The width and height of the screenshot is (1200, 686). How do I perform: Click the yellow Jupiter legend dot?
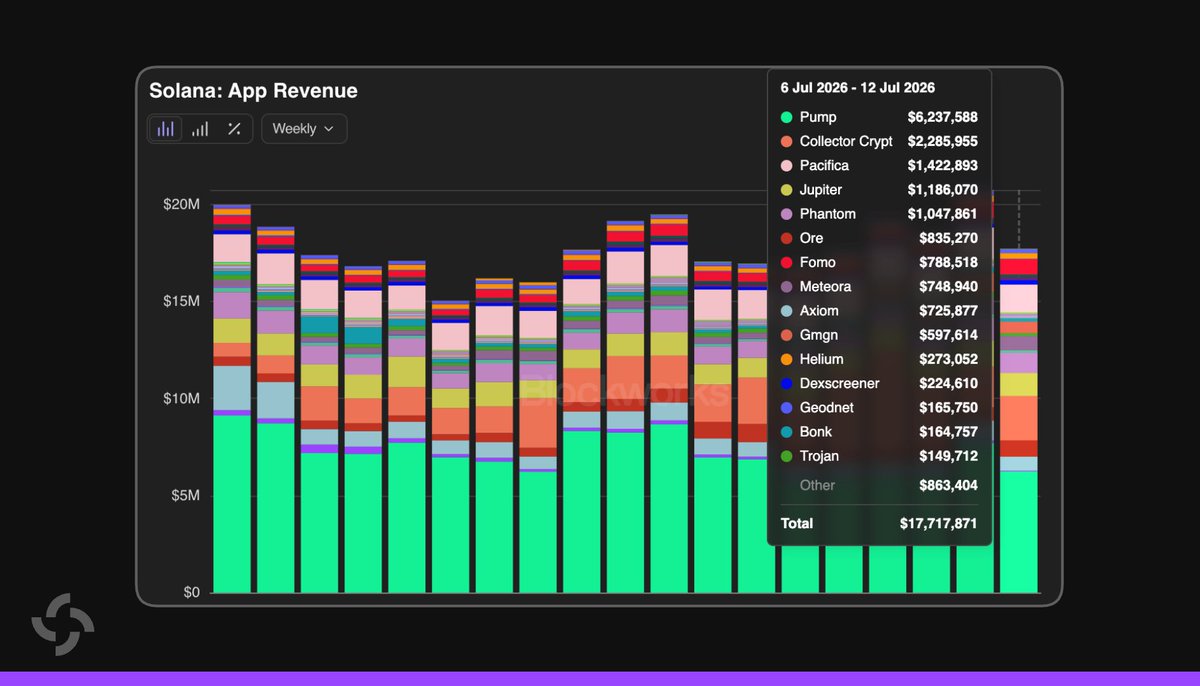coord(786,190)
